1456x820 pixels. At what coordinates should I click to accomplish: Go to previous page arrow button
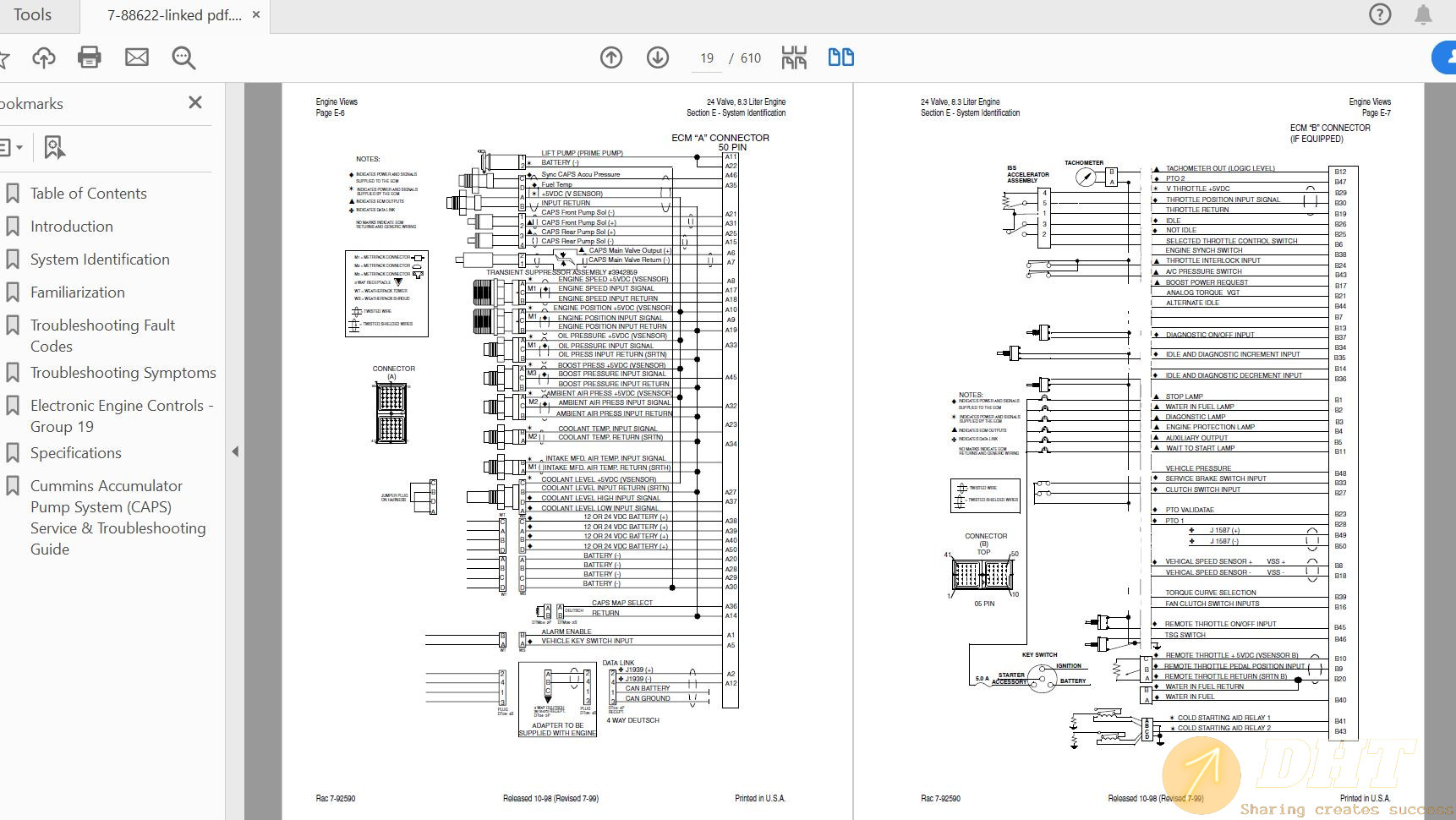click(611, 57)
